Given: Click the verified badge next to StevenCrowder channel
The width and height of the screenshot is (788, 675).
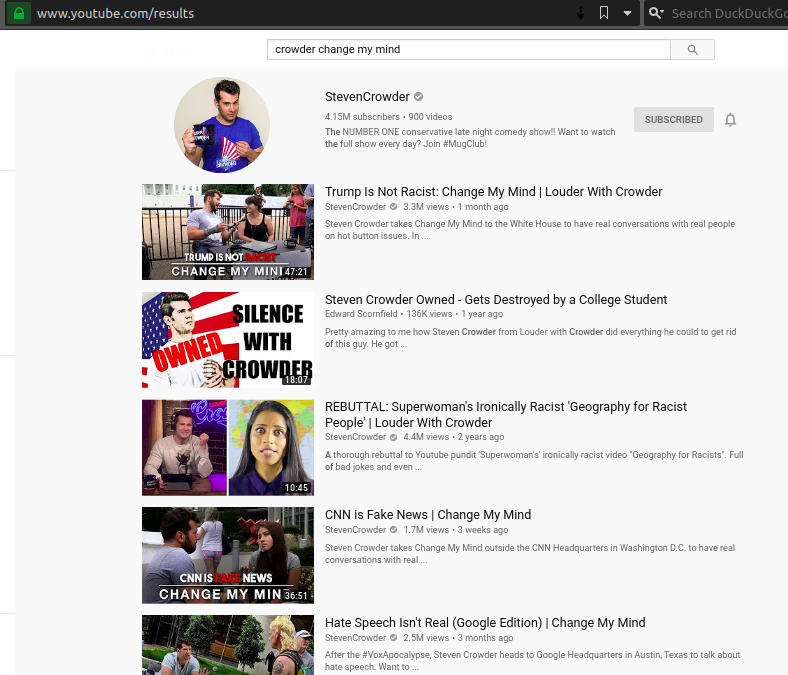Looking at the screenshot, I should 419,97.
